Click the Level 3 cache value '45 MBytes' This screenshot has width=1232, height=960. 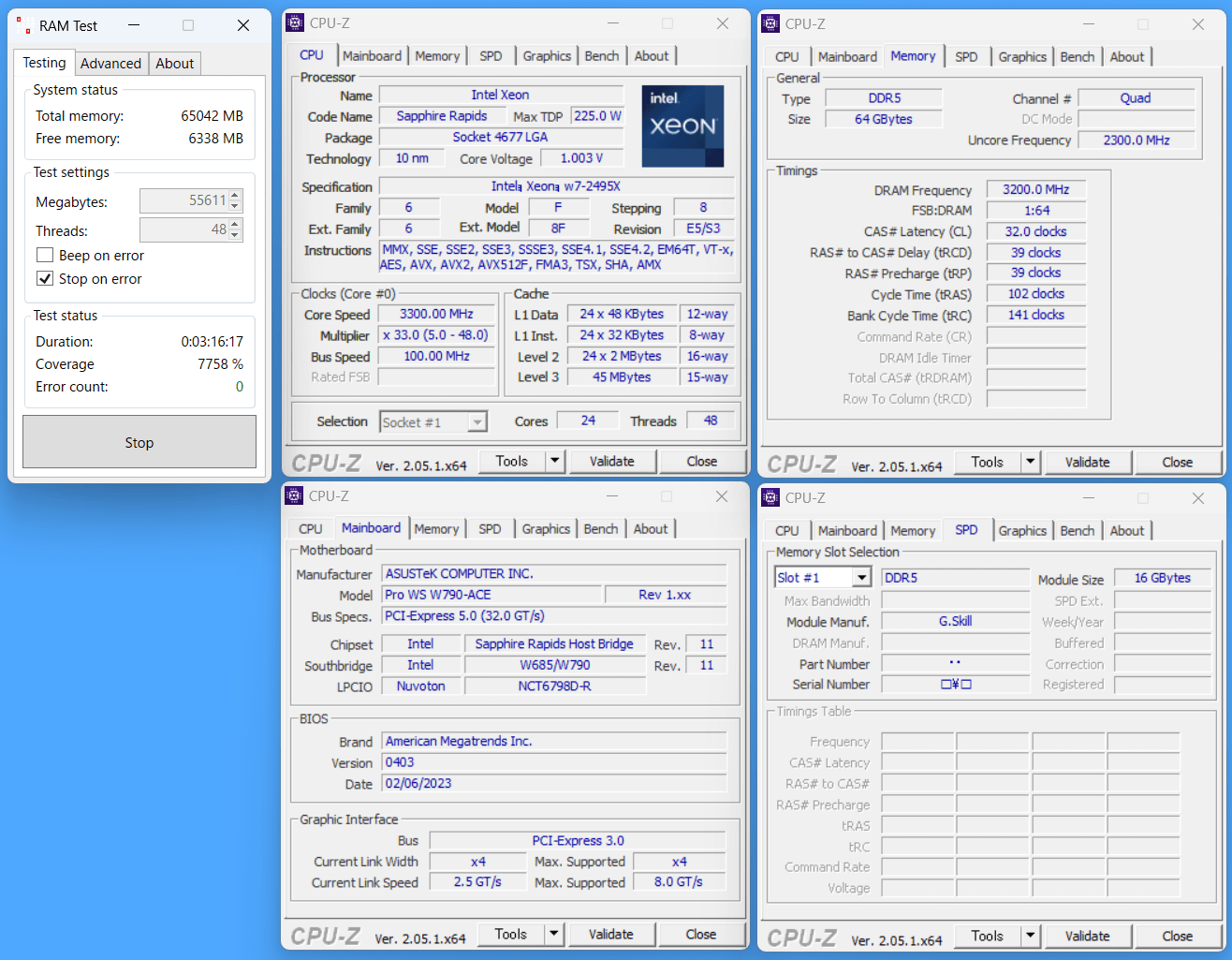622,377
